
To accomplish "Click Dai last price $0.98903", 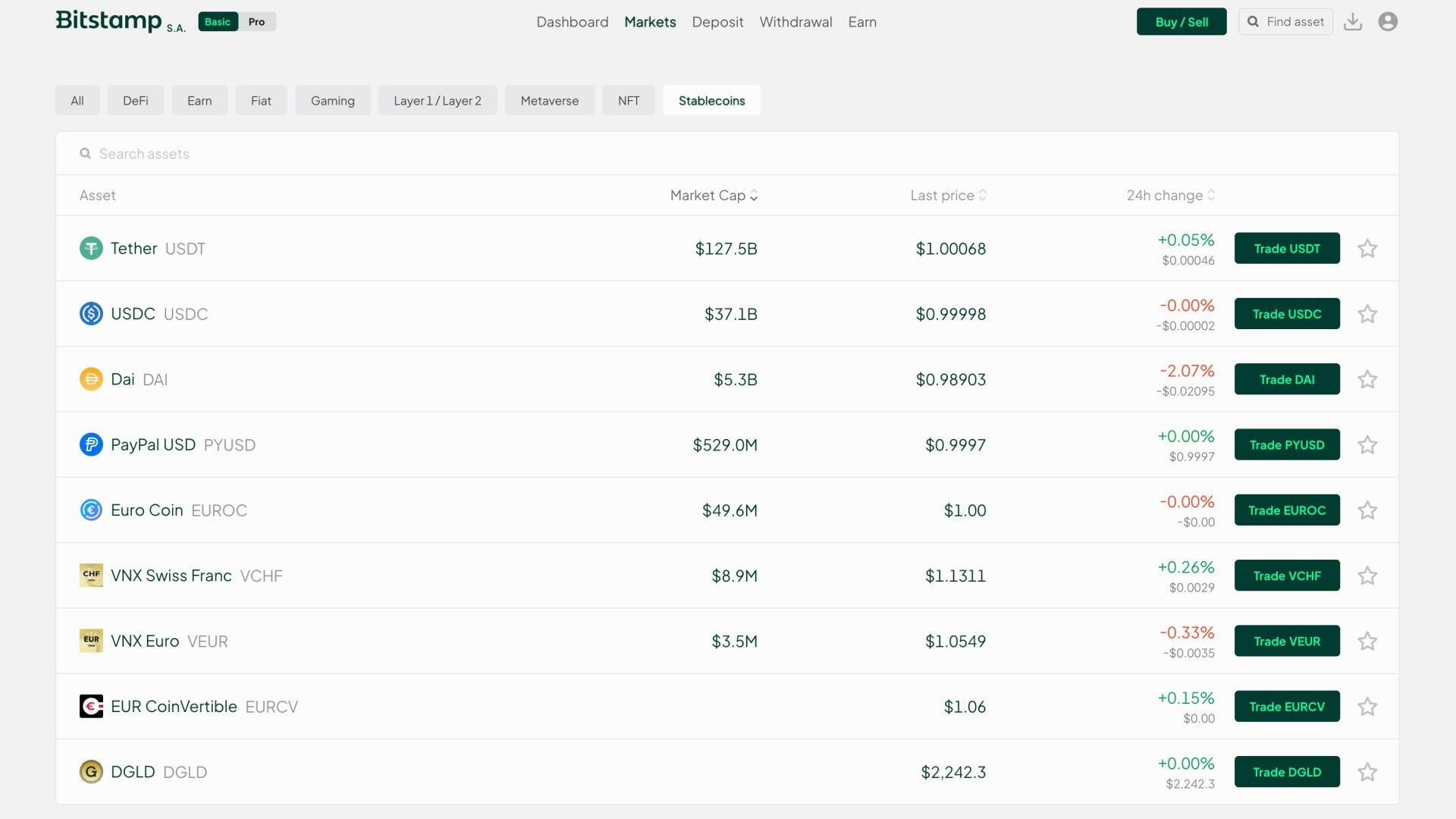I will point(950,379).
